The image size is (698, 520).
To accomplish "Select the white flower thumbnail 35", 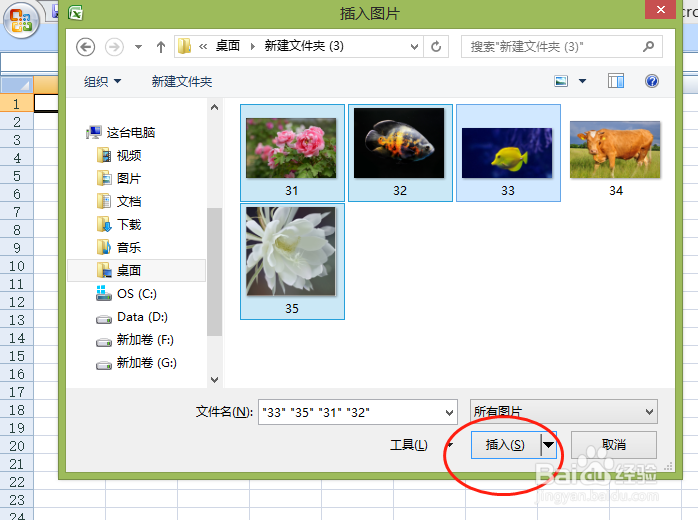I will click(292, 261).
